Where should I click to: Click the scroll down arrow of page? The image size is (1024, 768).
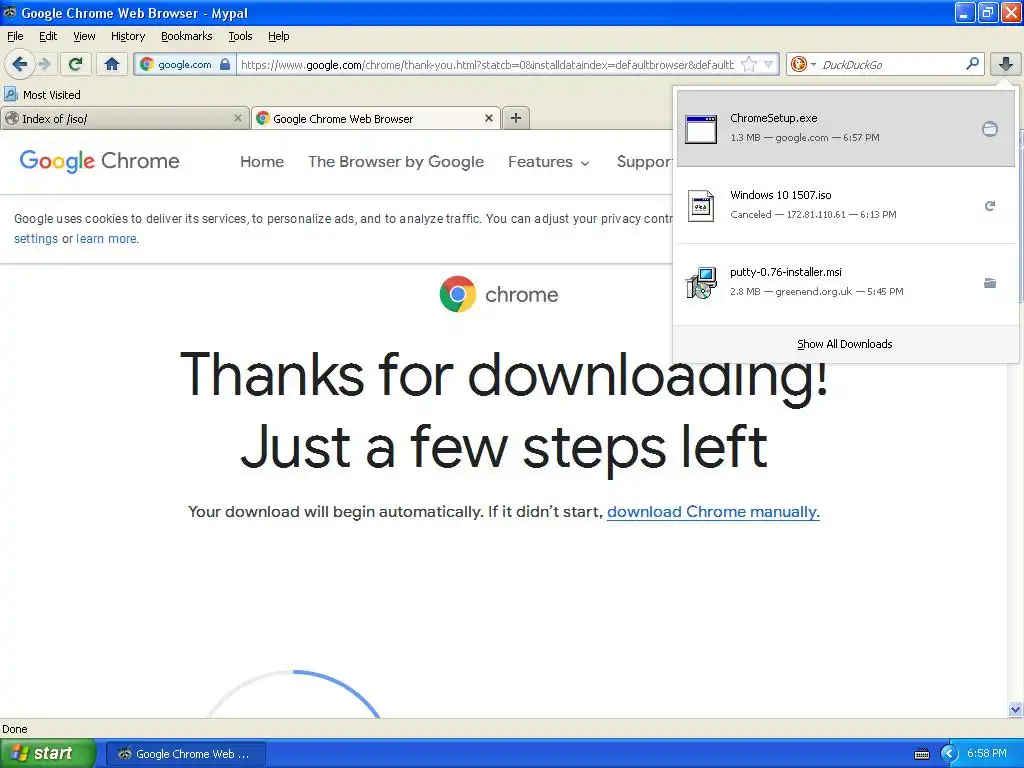(1015, 709)
